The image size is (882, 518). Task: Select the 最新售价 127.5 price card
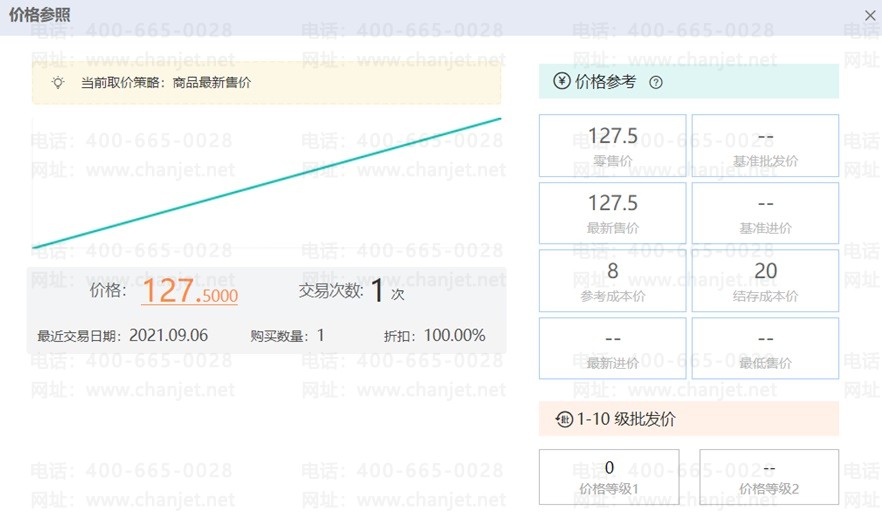pyautogui.click(x=613, y=213)
